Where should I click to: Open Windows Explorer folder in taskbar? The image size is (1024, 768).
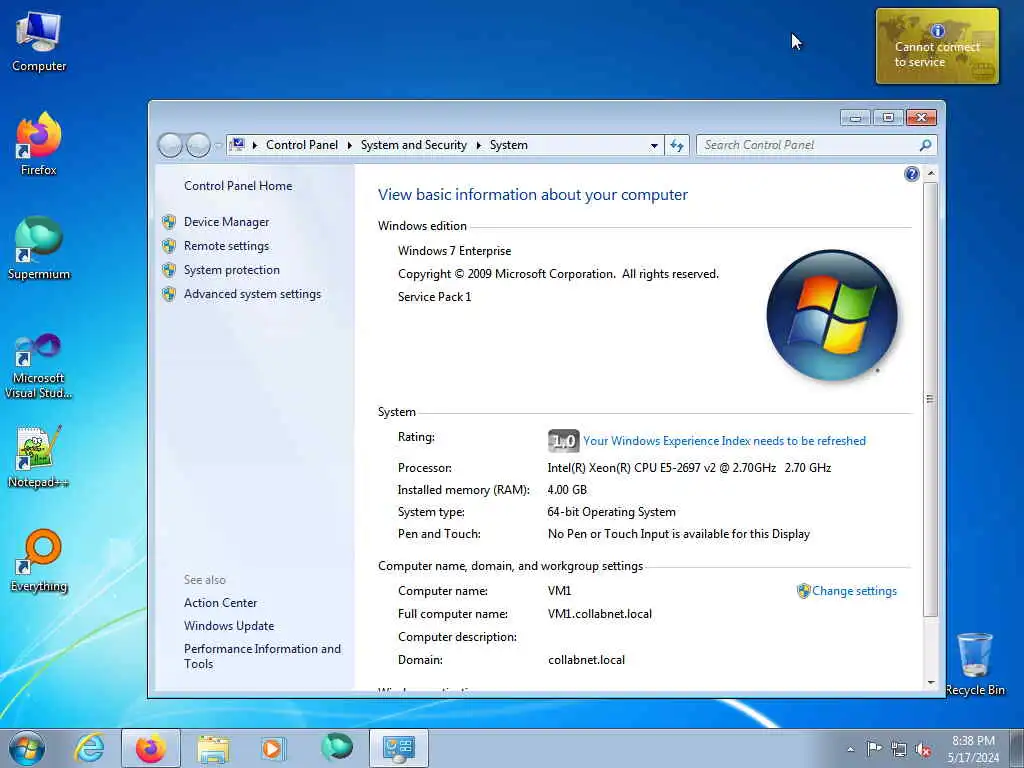(213, 748)
